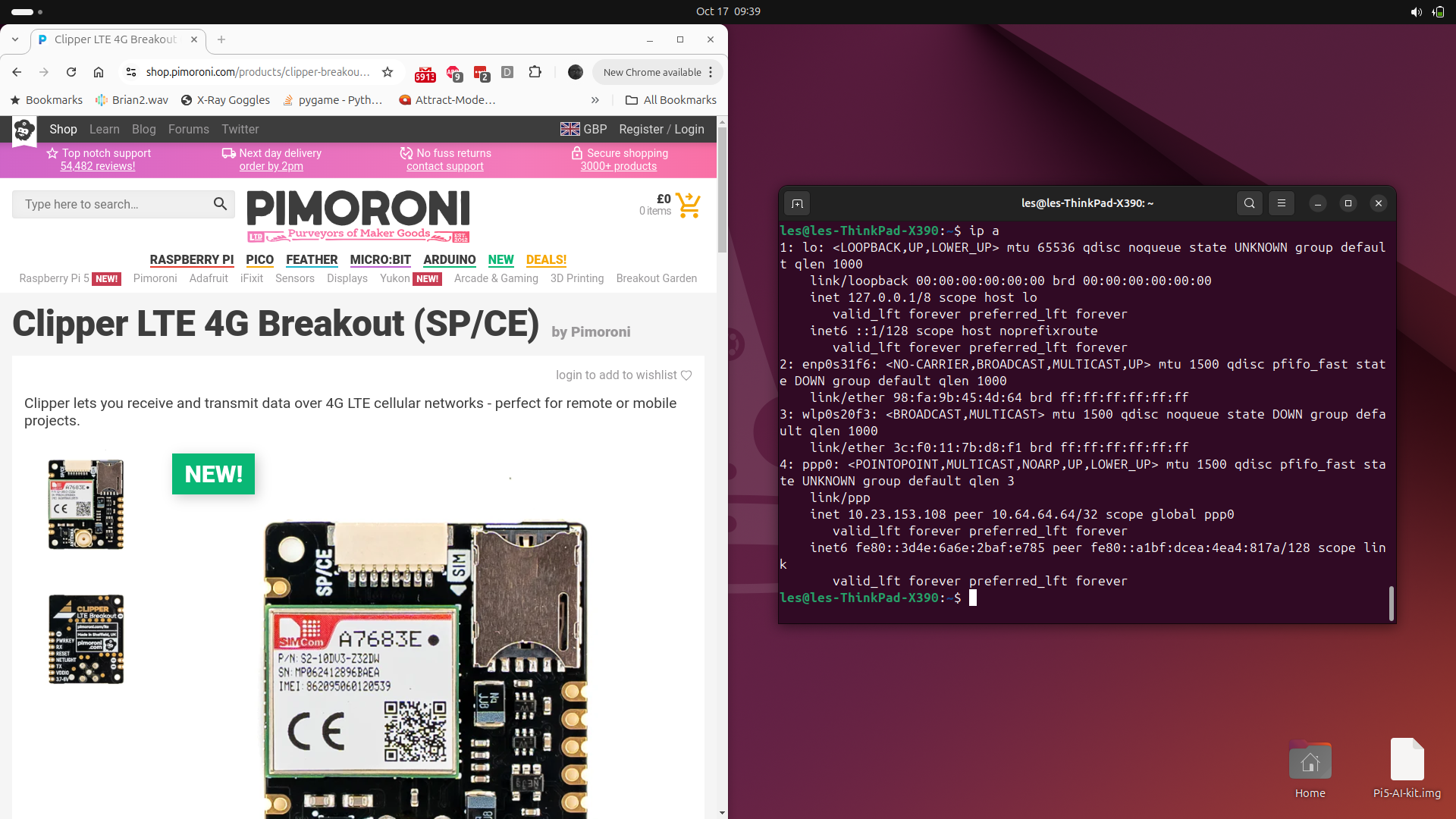View site information icon in address bar
Screen dimensions: 1456x819
131,72
